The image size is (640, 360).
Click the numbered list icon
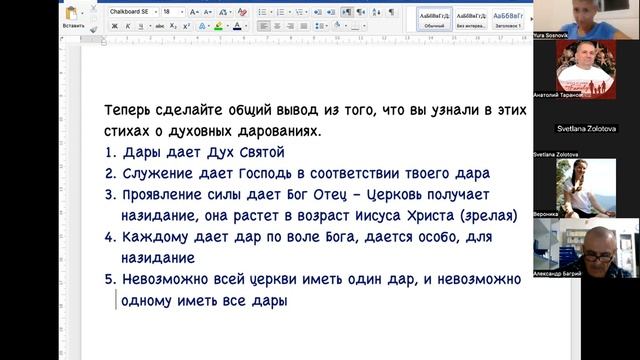click(280, 12)
